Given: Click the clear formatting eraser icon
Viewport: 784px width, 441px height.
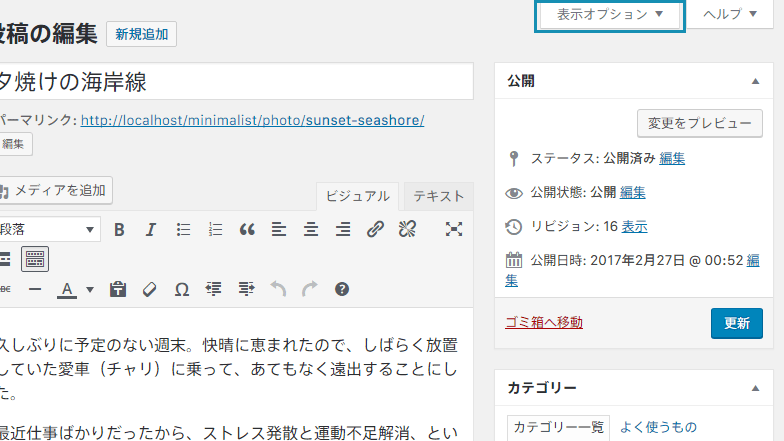Looking at the screenshot, I should click(x=150, y=289).
